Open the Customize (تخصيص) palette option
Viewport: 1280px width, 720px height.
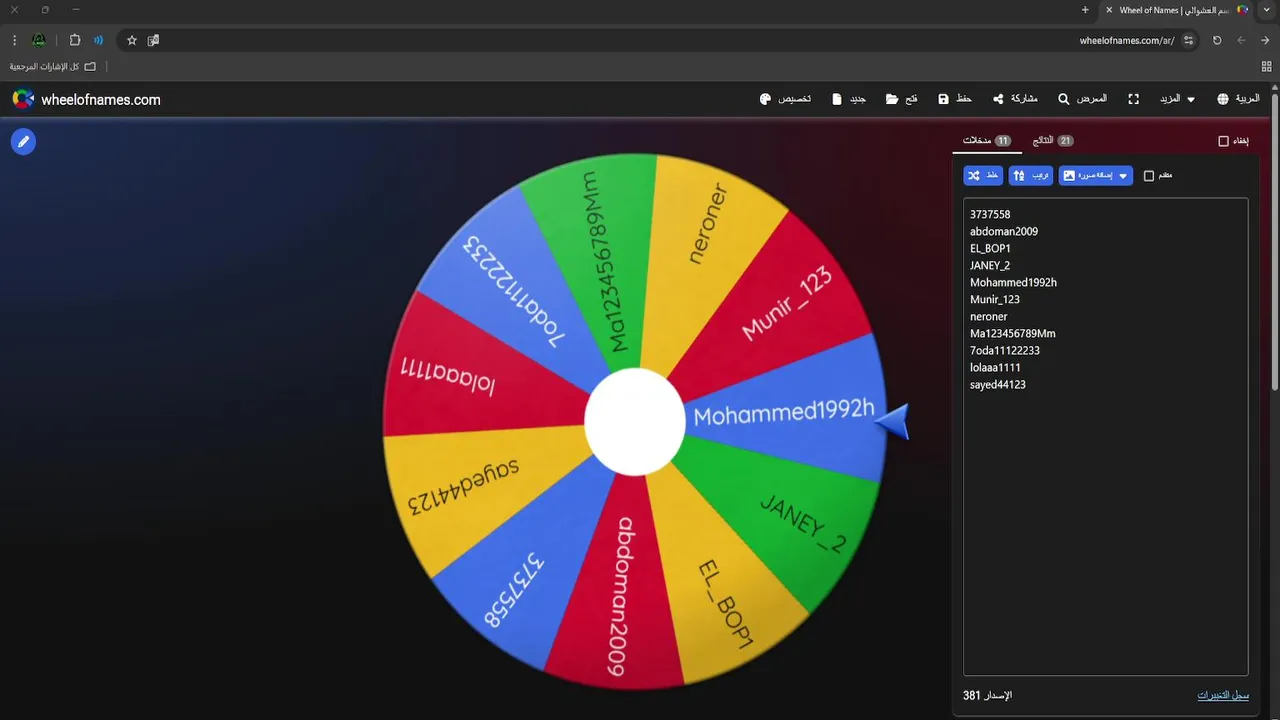pos(785,99)
